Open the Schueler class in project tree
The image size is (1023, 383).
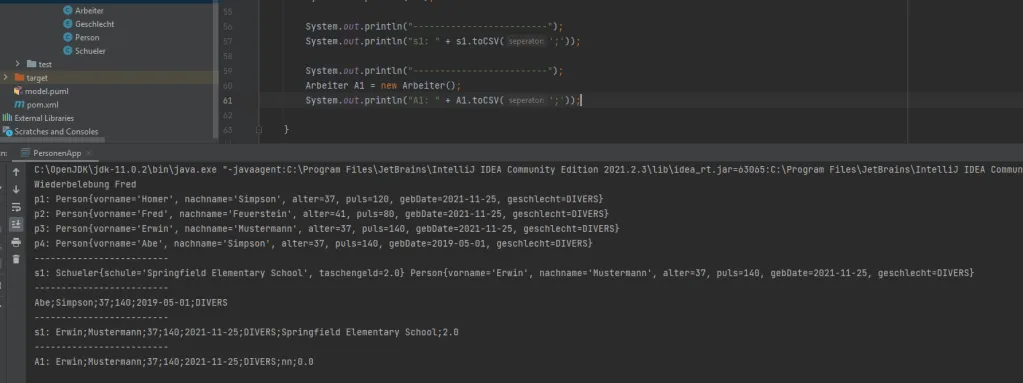point(90,51)
